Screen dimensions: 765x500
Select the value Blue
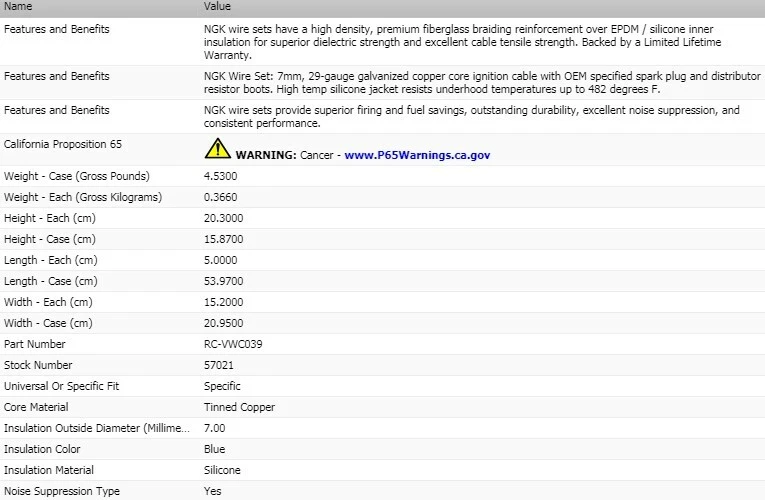click(x=215, y=449)
